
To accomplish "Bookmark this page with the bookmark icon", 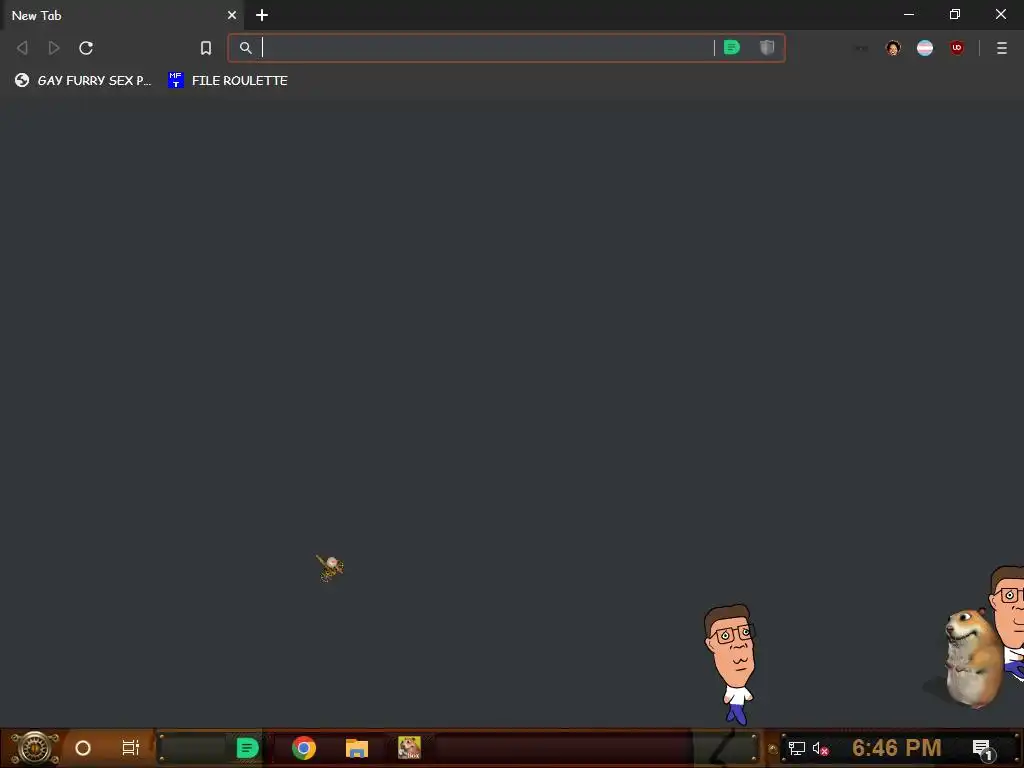I will click(x=206, y=48).
